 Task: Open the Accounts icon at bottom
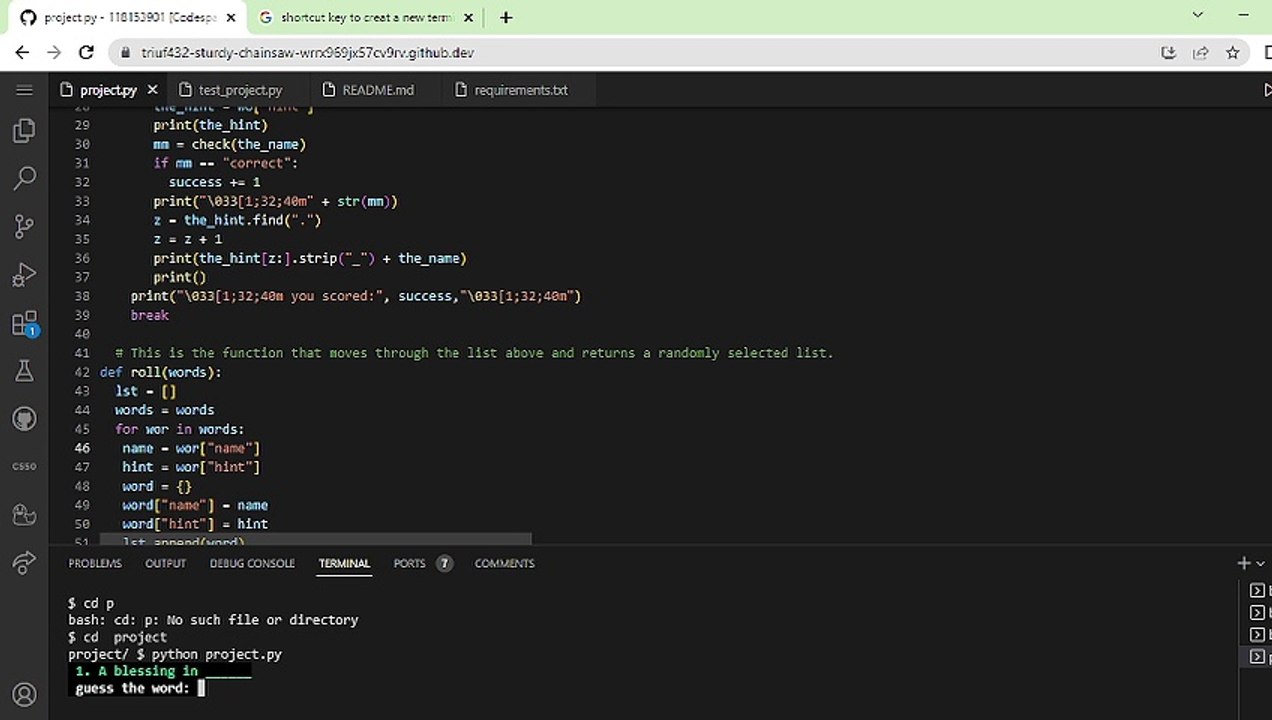pyautogui.click(x=24, y=694)
